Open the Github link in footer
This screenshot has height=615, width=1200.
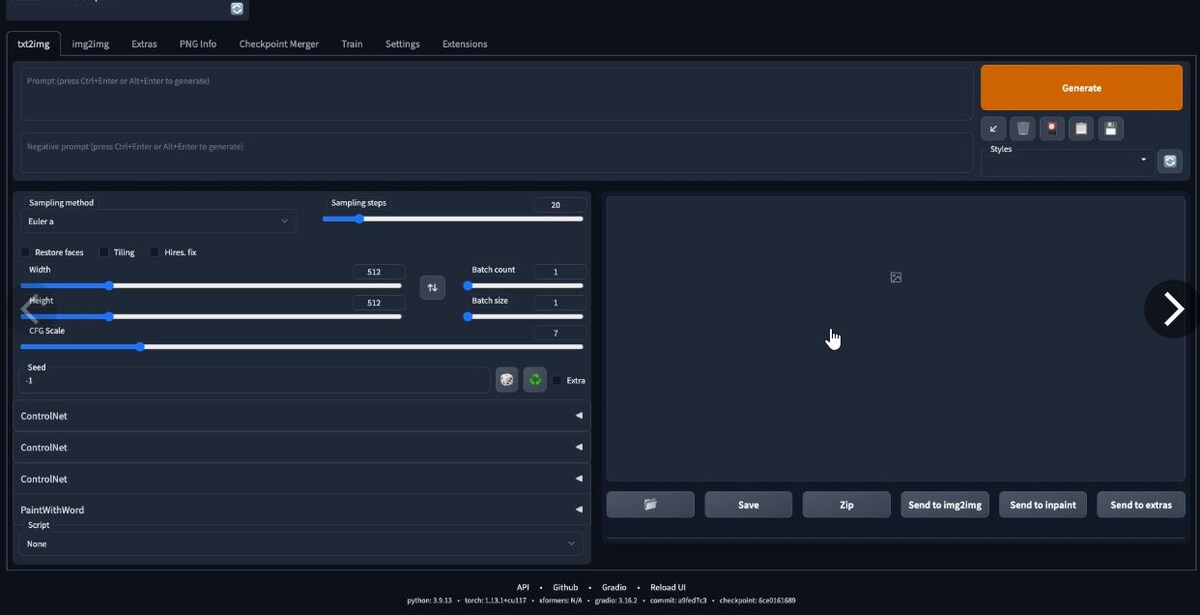565,587
